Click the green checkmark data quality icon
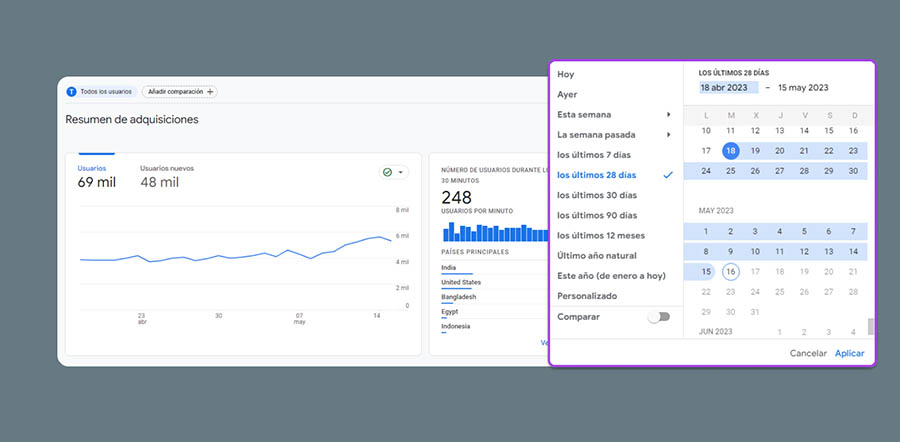Image resolution: width=900 pixels, height=442 pixels. coord(387,172)
